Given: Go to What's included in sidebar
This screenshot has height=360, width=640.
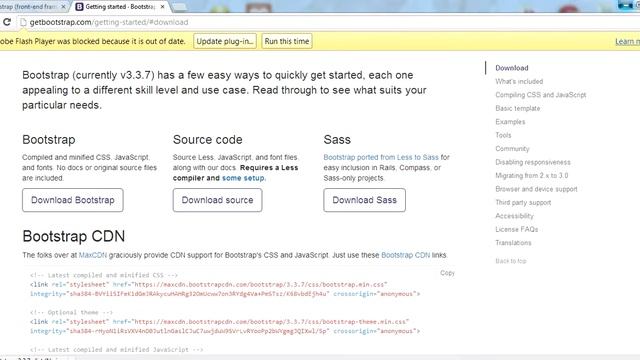Looking at the screenshot, I should pos(519,81).
